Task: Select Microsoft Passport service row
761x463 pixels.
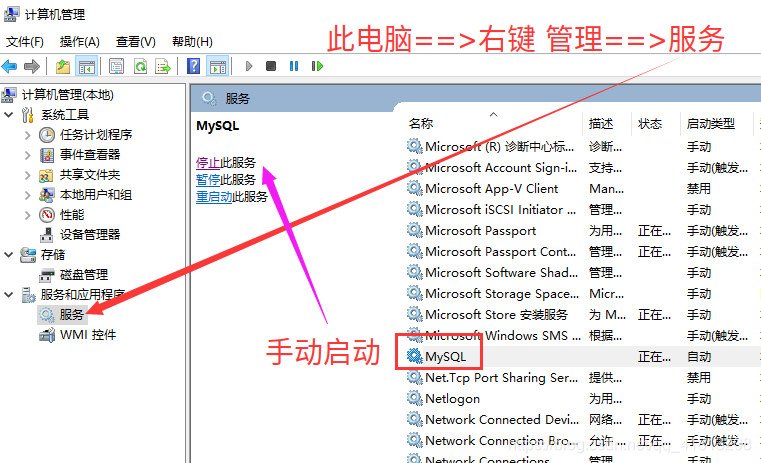Action: point(582,231)
